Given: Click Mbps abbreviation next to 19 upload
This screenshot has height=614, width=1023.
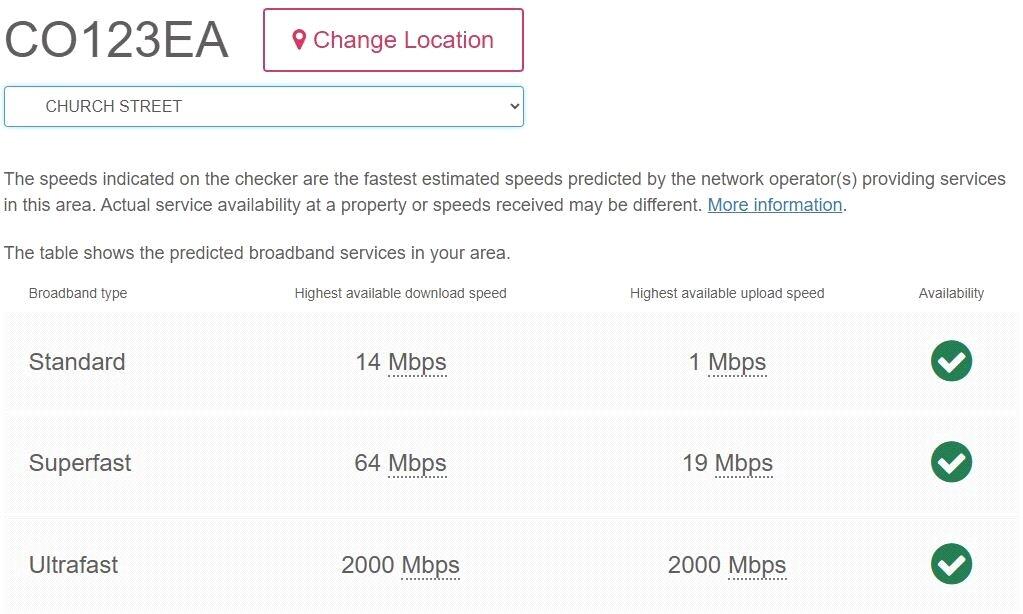Looking at the screenshot, I should (743, 463).
